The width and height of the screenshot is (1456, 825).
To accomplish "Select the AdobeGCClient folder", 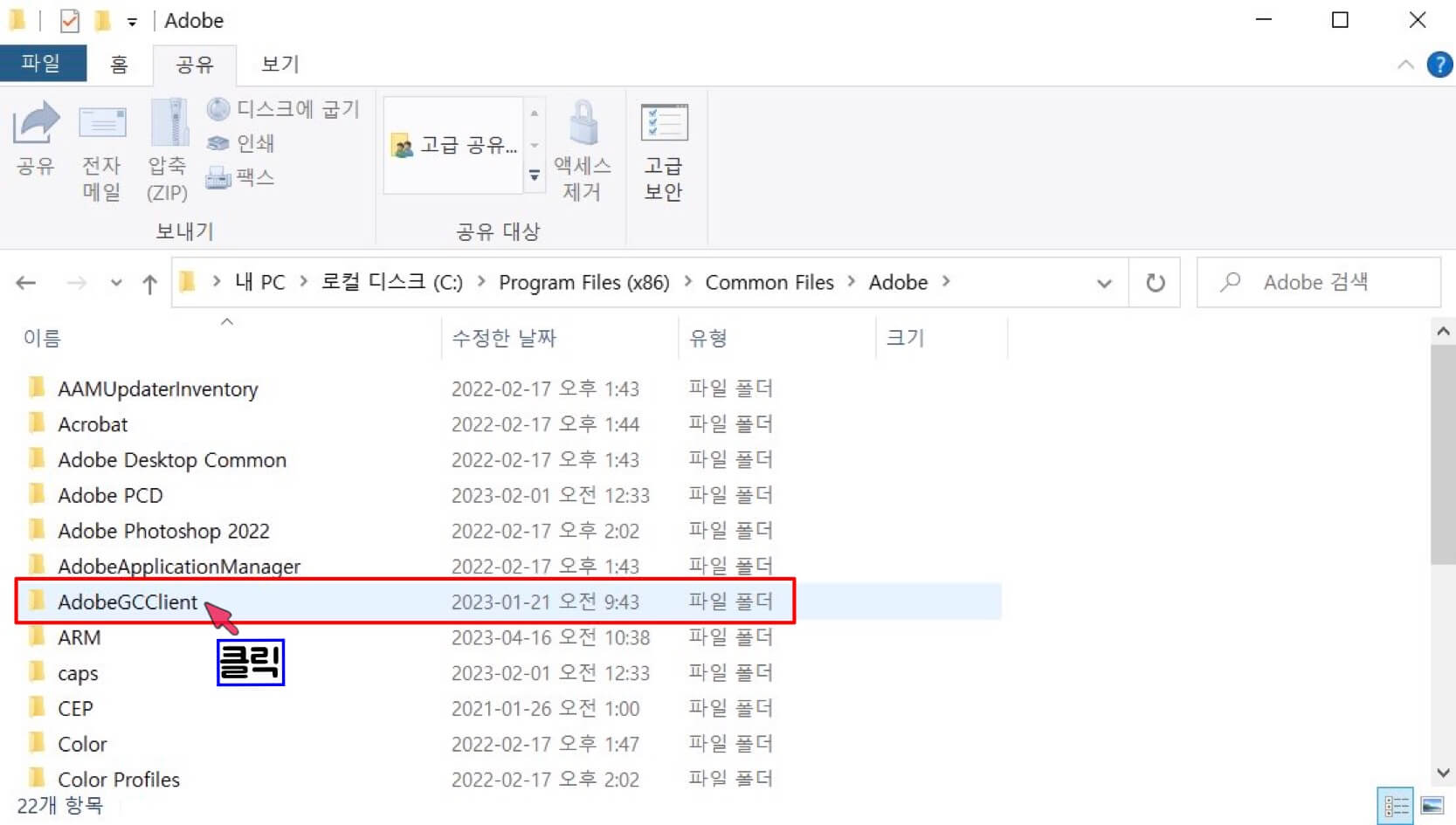I will click(128, 602).
